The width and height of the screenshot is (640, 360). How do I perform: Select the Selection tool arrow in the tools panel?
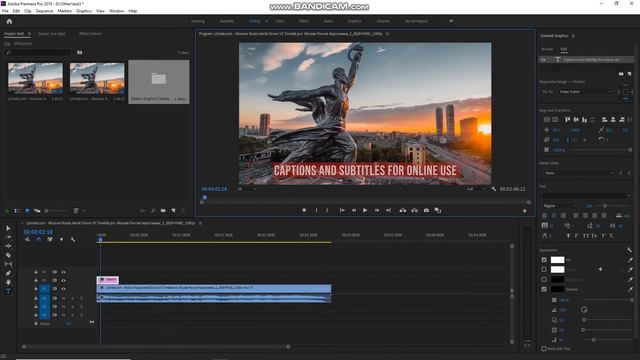pos(8,228)
